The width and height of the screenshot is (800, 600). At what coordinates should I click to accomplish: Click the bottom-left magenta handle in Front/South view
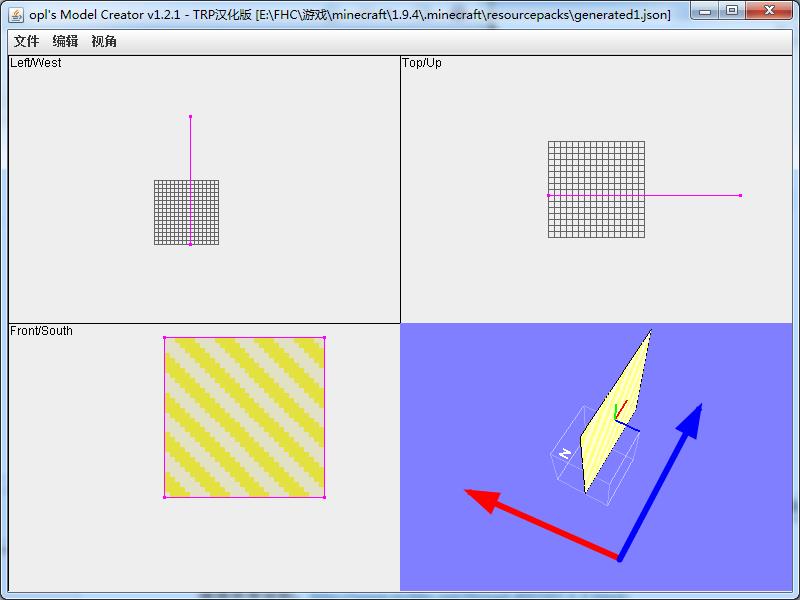(165, 497)
